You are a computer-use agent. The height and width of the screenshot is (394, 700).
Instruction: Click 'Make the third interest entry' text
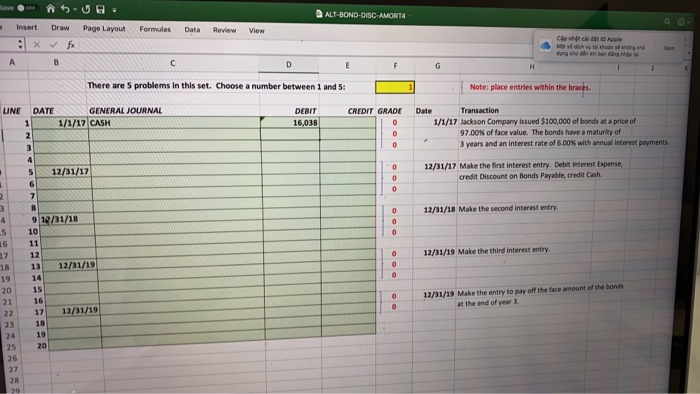(x=504, y=251)
